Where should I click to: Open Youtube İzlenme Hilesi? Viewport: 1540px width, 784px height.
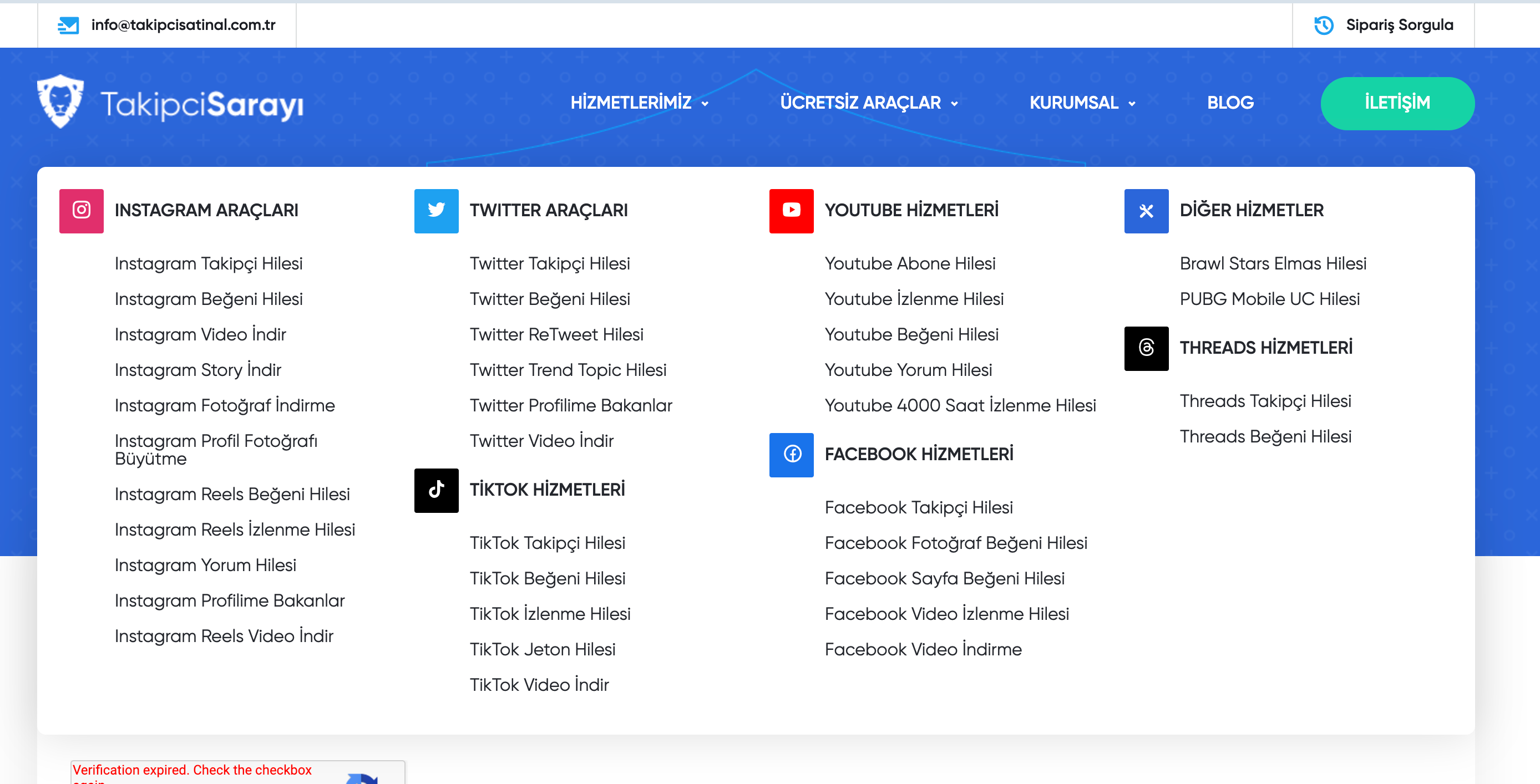[914, 299]
